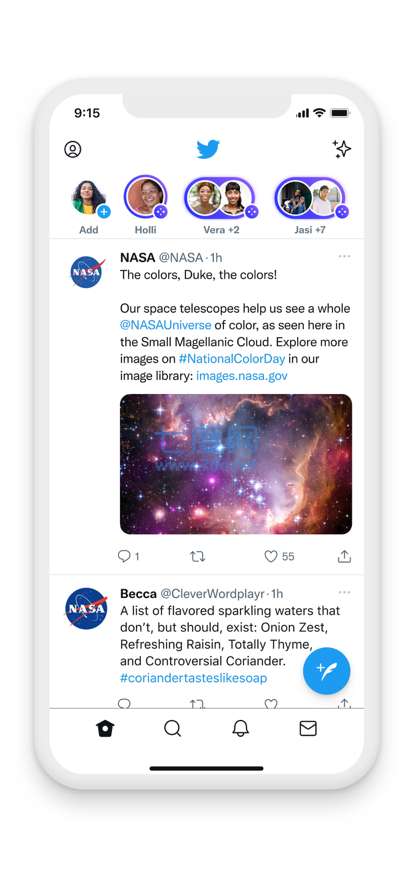Open the @NASAUniverse mention link

pos(166,325)
